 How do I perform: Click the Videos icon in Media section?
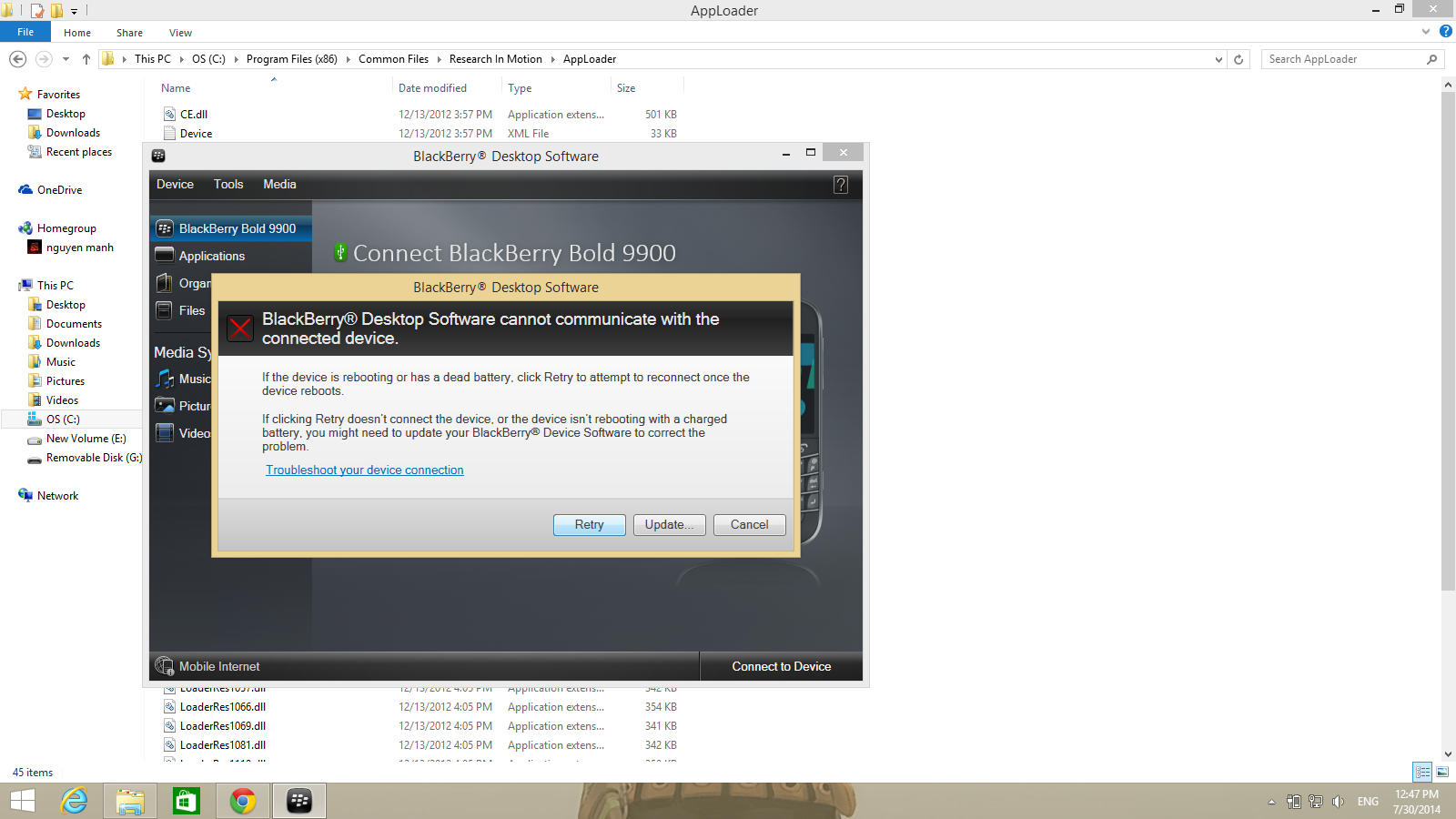tap(164, 433)
